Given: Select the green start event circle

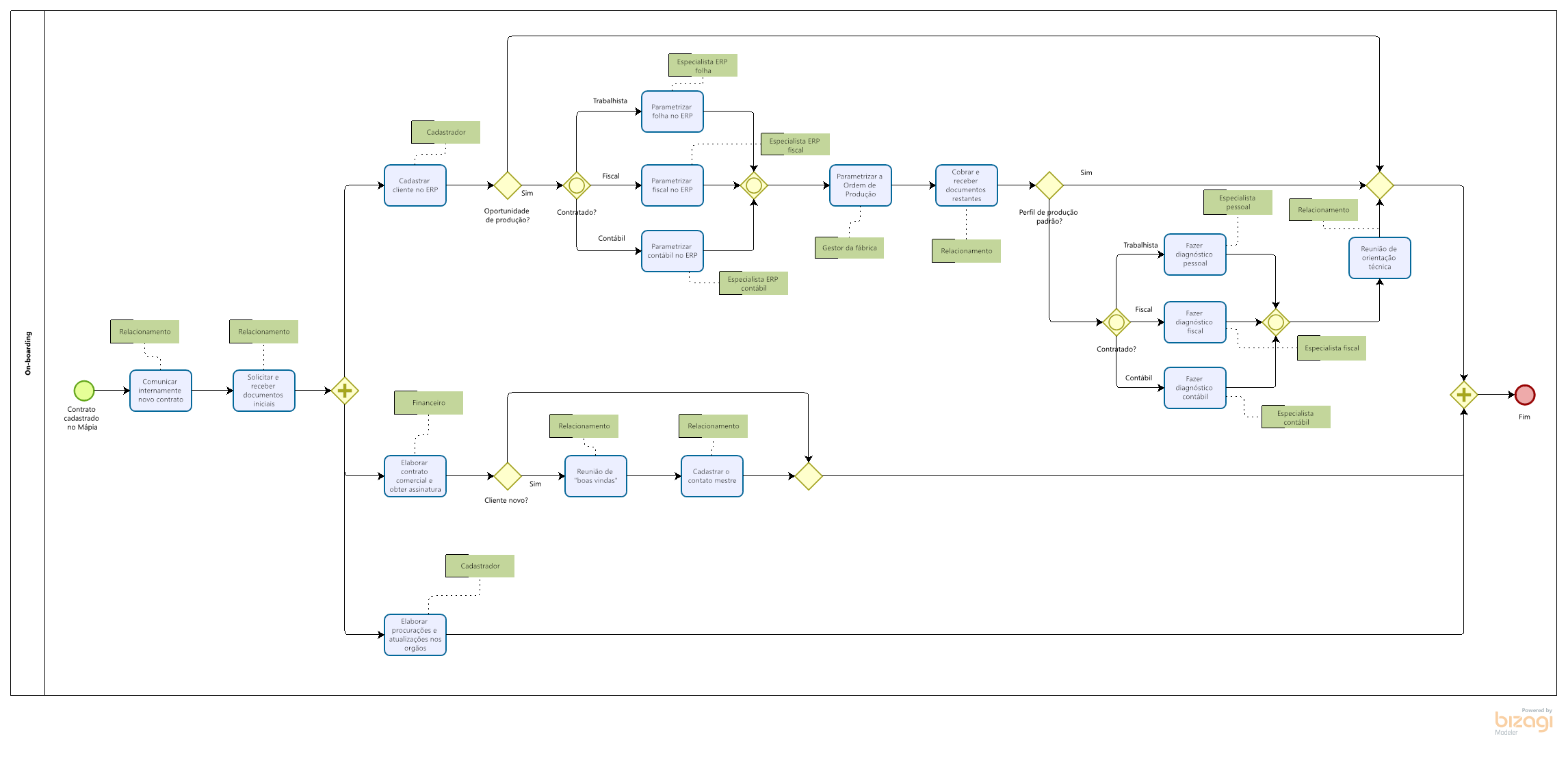Looking at the screenshot, I should tap(84, 391).
